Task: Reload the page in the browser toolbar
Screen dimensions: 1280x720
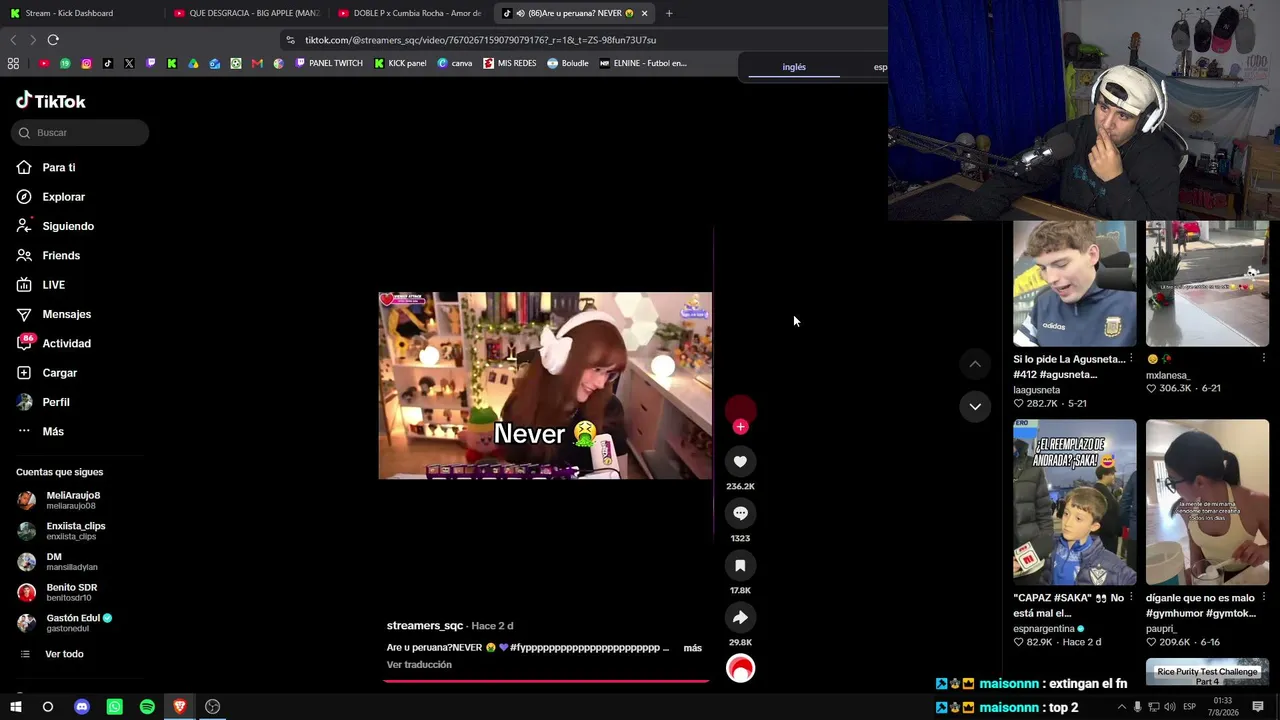Action: [x=53, y=40]
